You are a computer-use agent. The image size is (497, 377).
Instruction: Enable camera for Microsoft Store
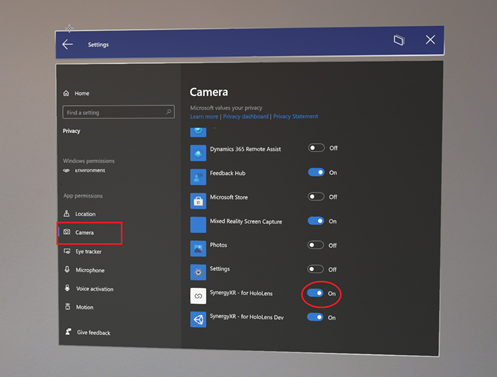point(316,197)
